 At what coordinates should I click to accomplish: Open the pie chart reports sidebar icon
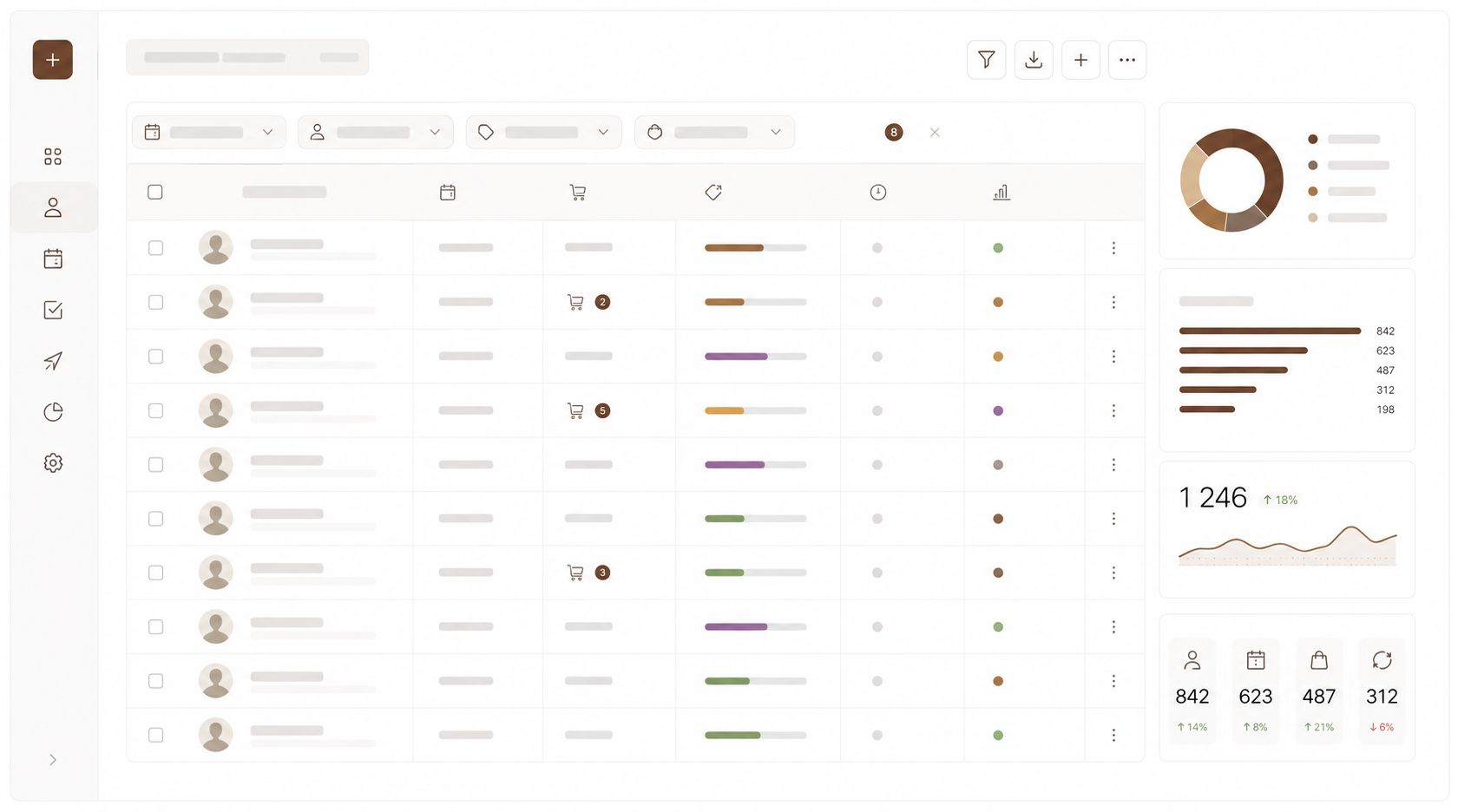[x=53, y=412]
